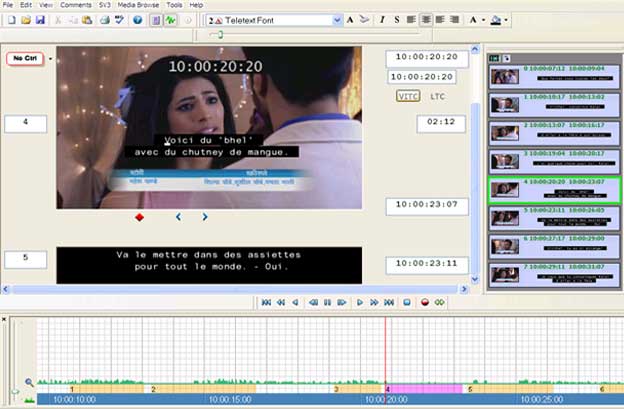Viewport: 624px width, 409px height.
Task: Jump to start with skip-to-first button
Action: coord(265,301)
